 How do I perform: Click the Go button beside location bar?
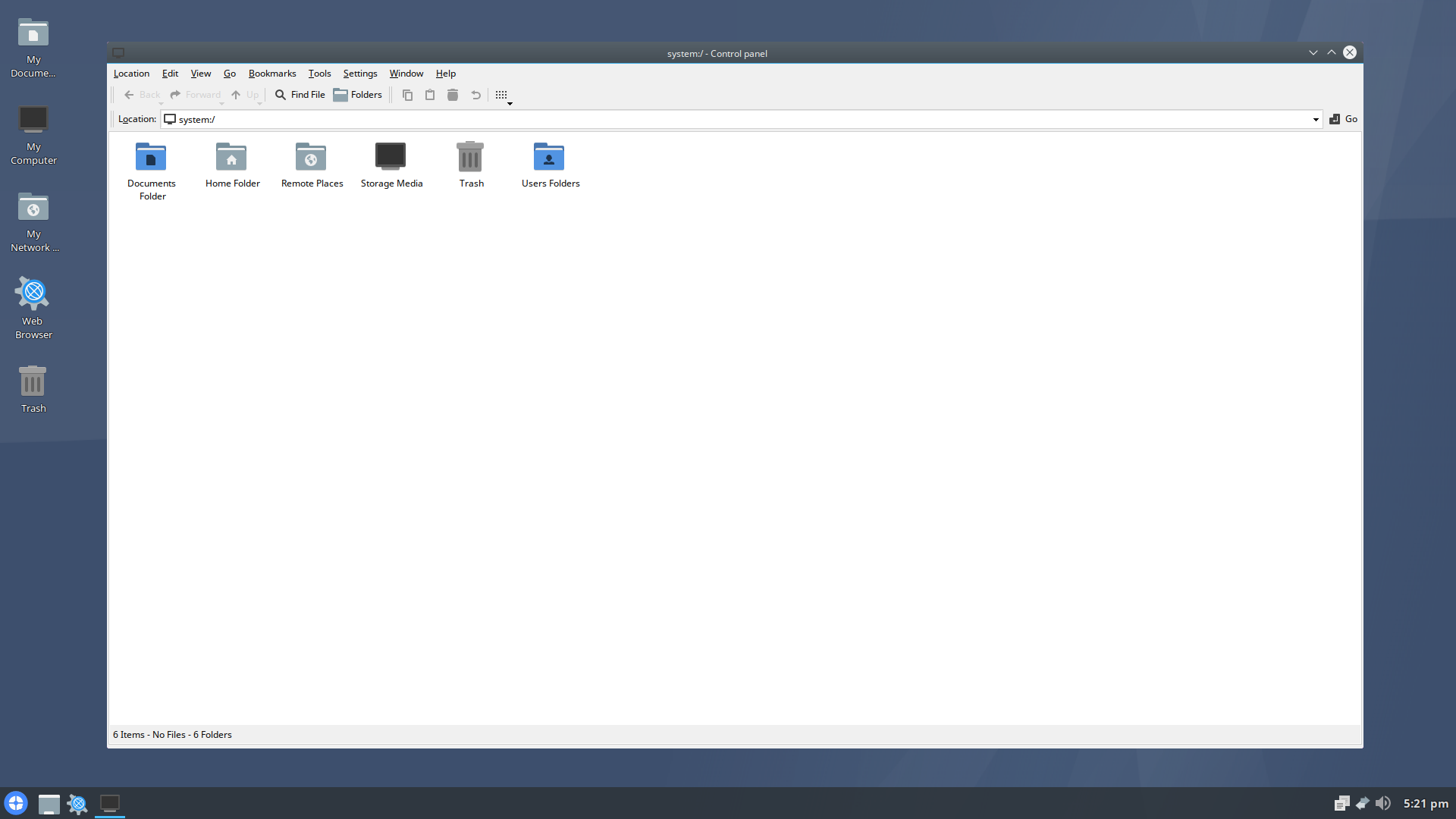pos(1343,119)
